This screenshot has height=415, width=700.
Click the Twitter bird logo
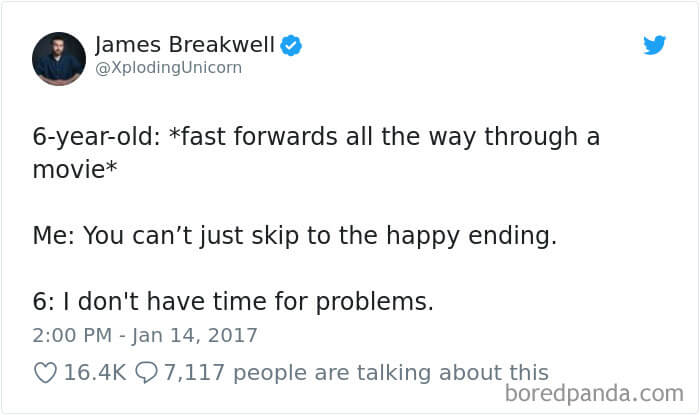click(x=654, y=45)
